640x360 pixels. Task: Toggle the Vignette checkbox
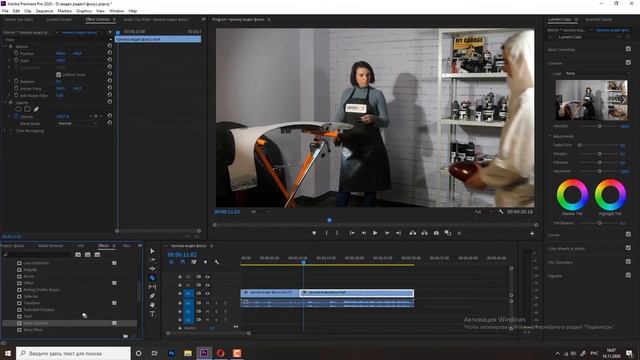(628, 276)
